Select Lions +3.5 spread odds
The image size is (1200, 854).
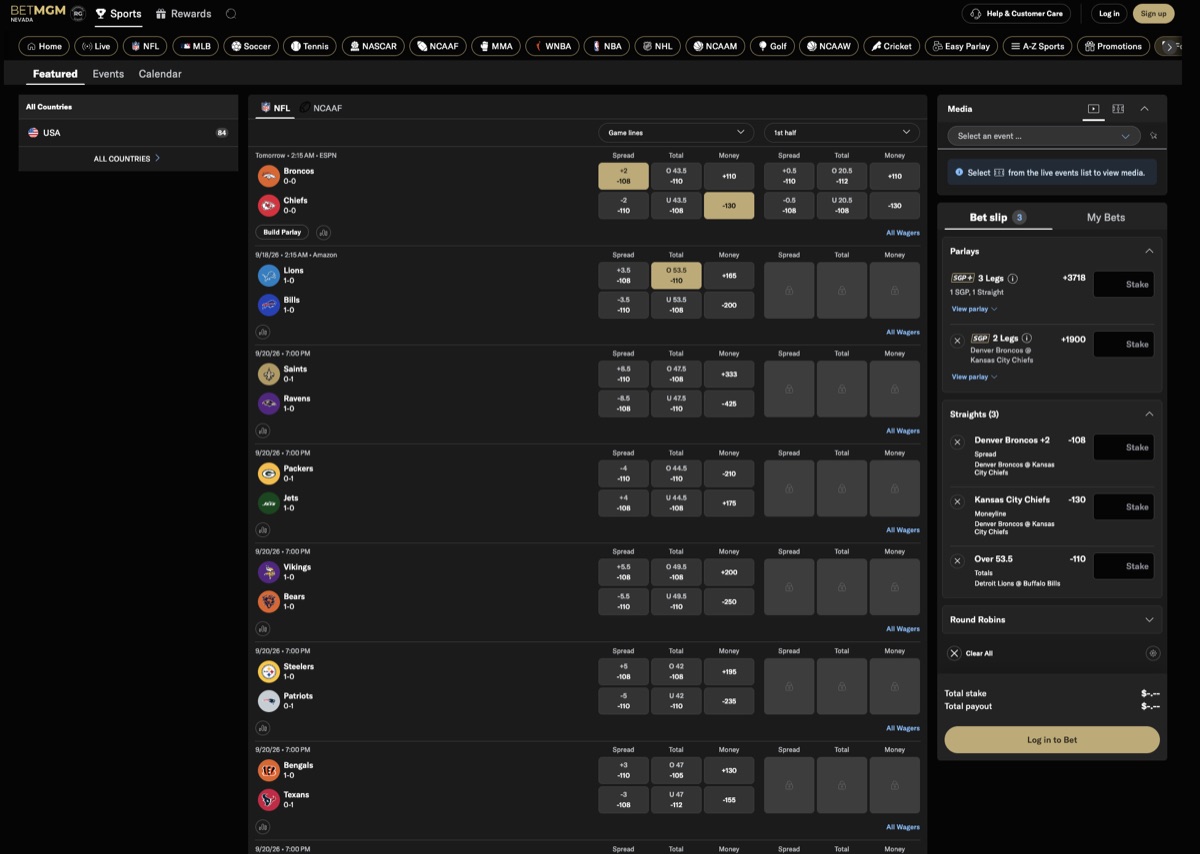[623, 275]
